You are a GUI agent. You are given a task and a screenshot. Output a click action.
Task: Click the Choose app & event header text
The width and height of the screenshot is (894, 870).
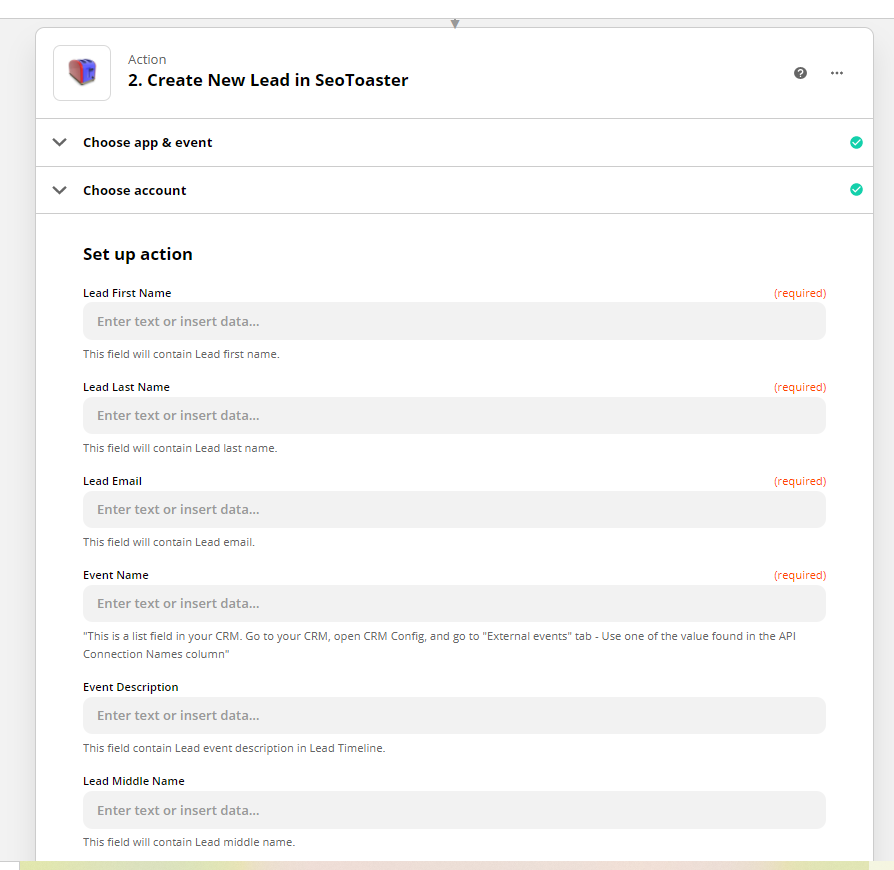[148, 143]
